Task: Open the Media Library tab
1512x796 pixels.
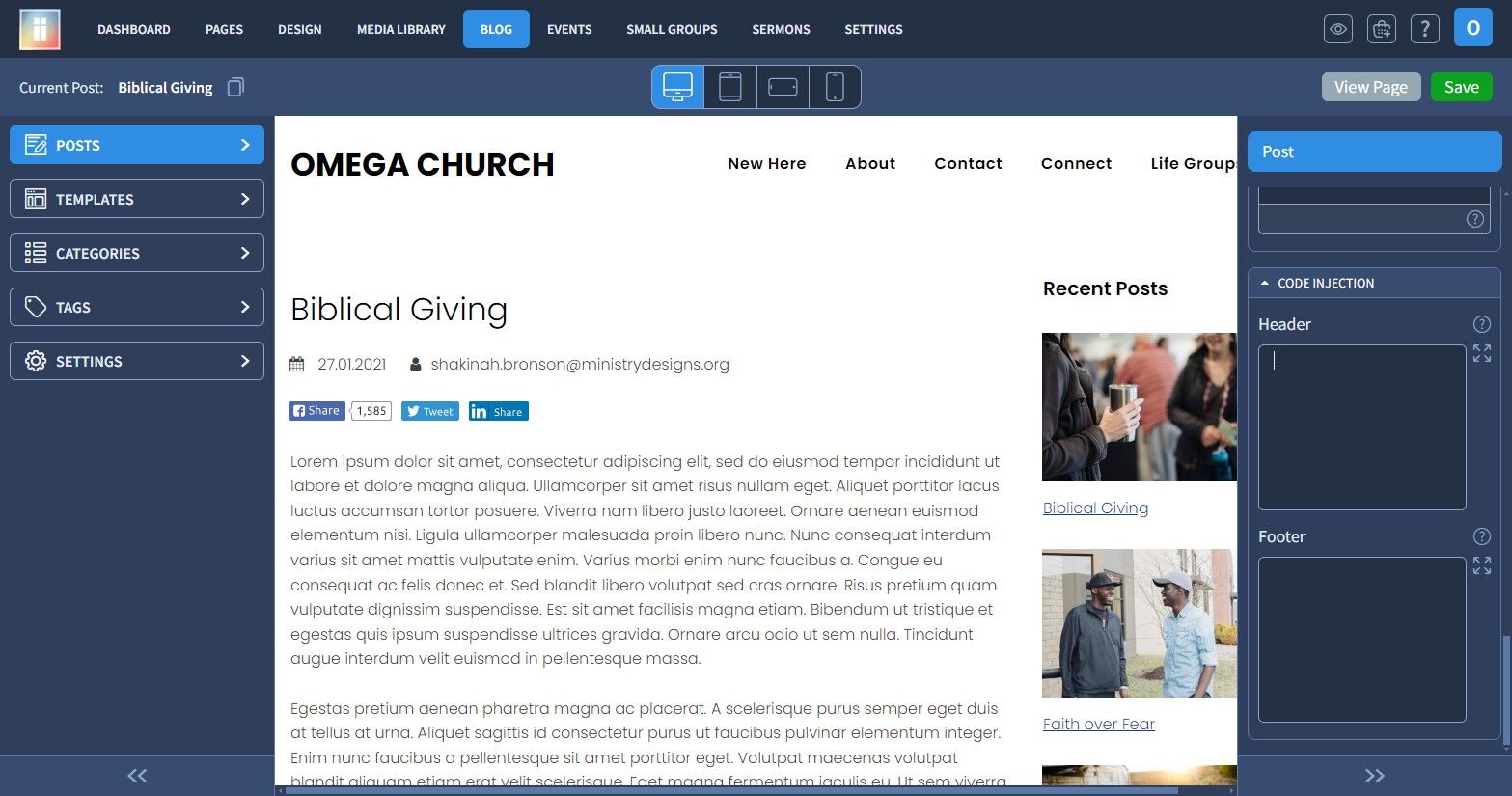Action: 401,29
